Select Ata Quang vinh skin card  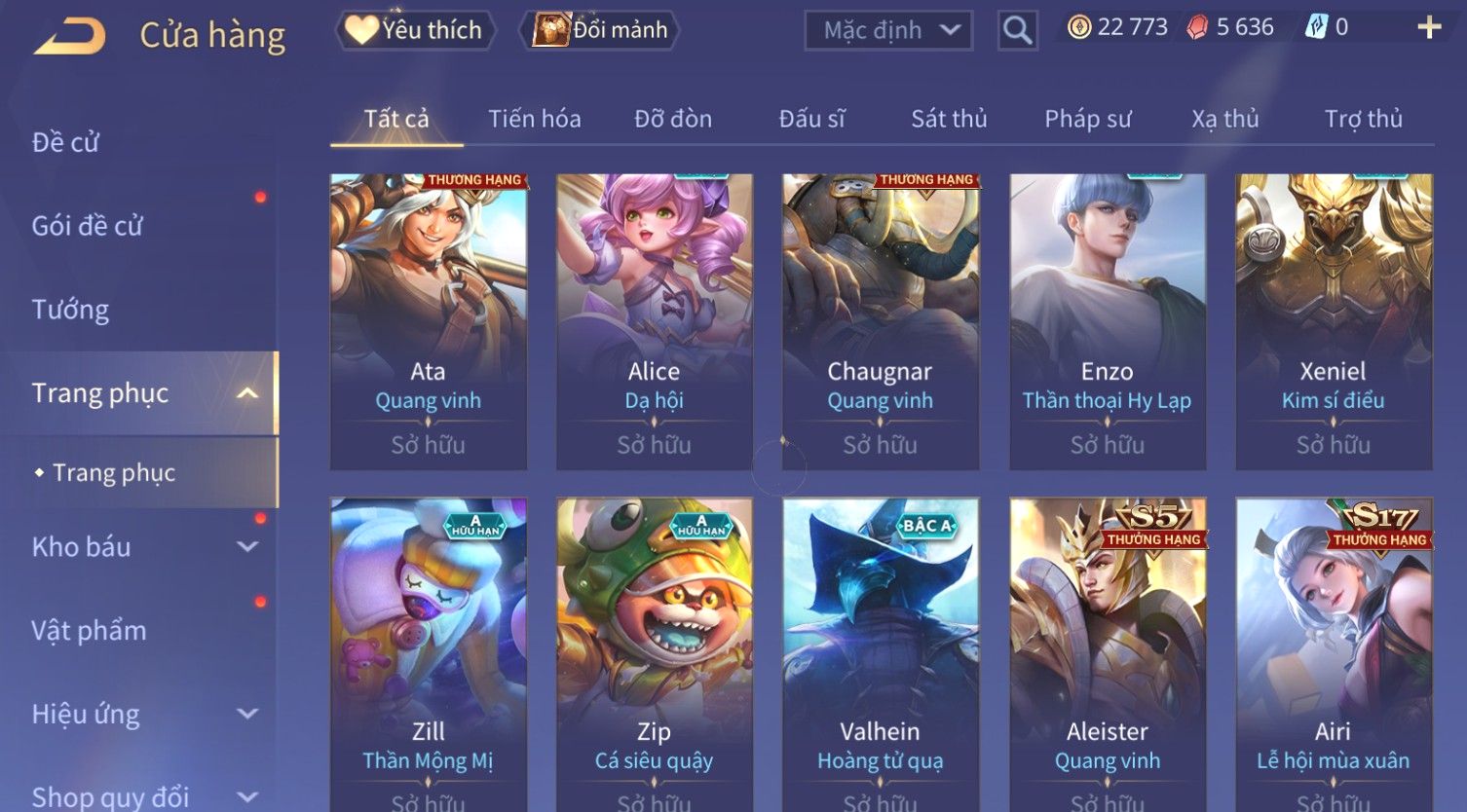(429, 322)
